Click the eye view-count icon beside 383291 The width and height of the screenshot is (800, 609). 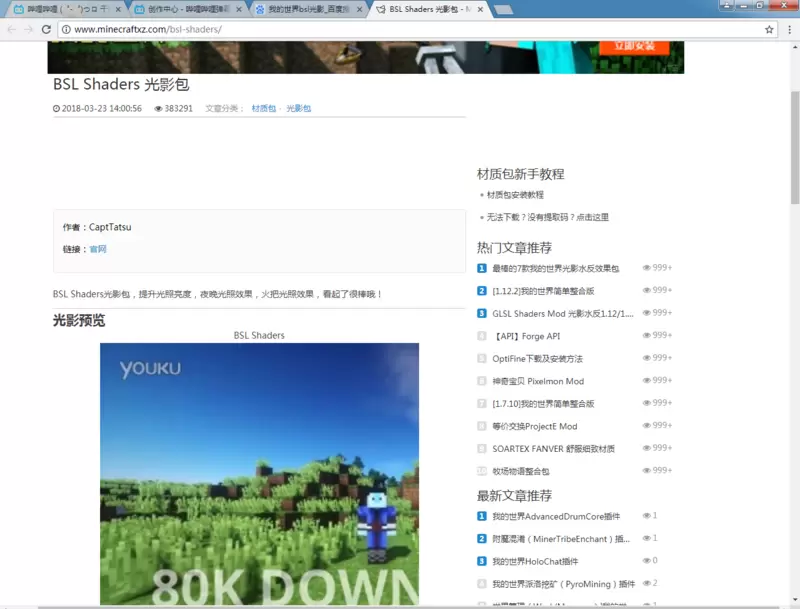point(158,109)
